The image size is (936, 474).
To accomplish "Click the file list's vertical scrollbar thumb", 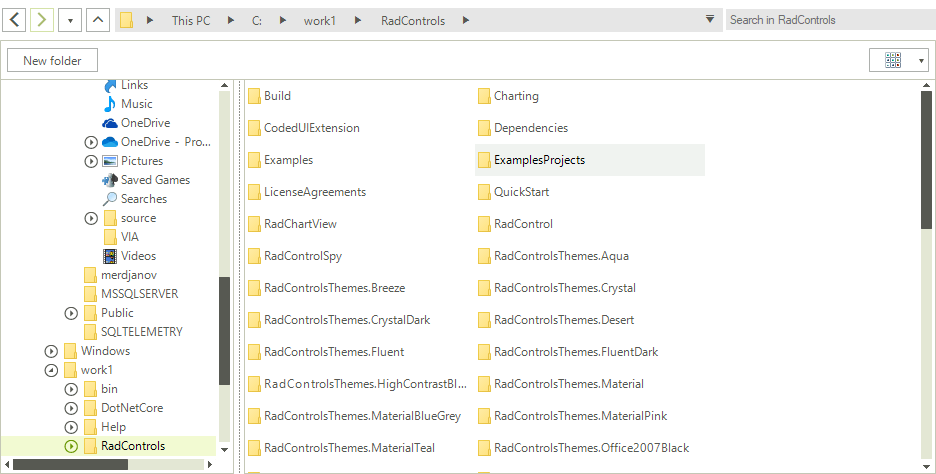I will [926, 160].
